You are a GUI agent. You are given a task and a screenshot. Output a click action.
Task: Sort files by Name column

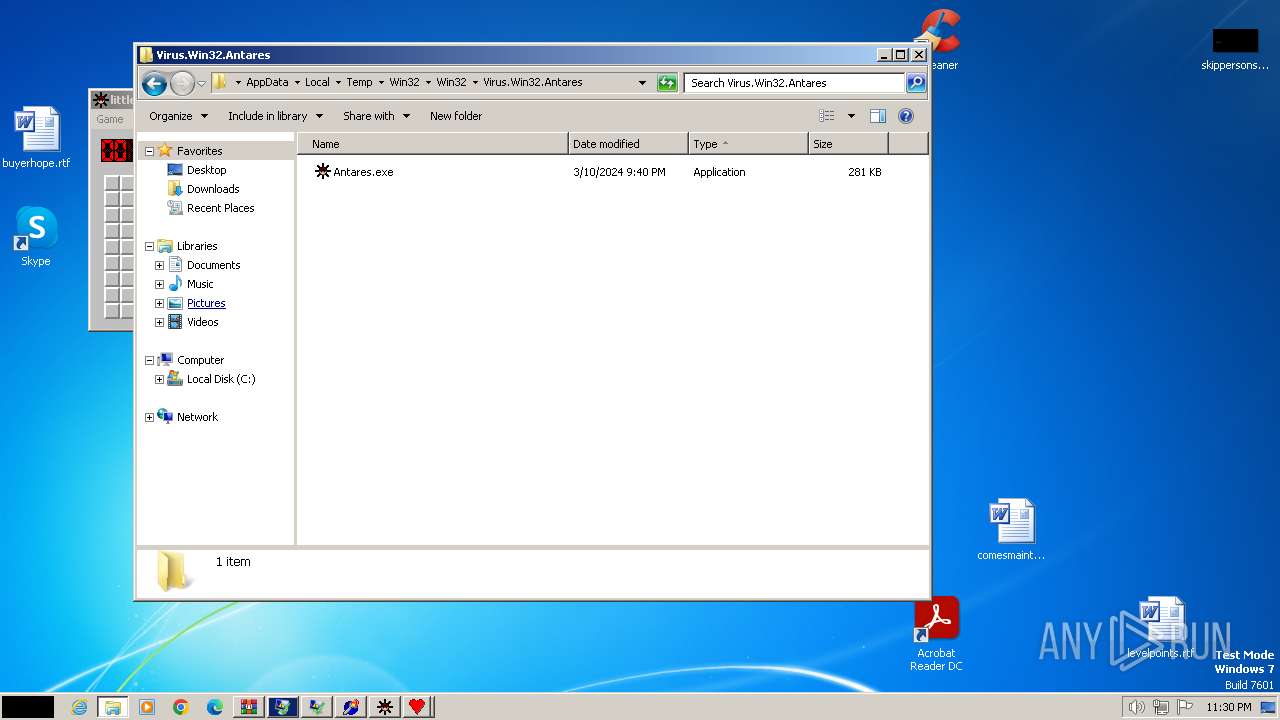433,144
